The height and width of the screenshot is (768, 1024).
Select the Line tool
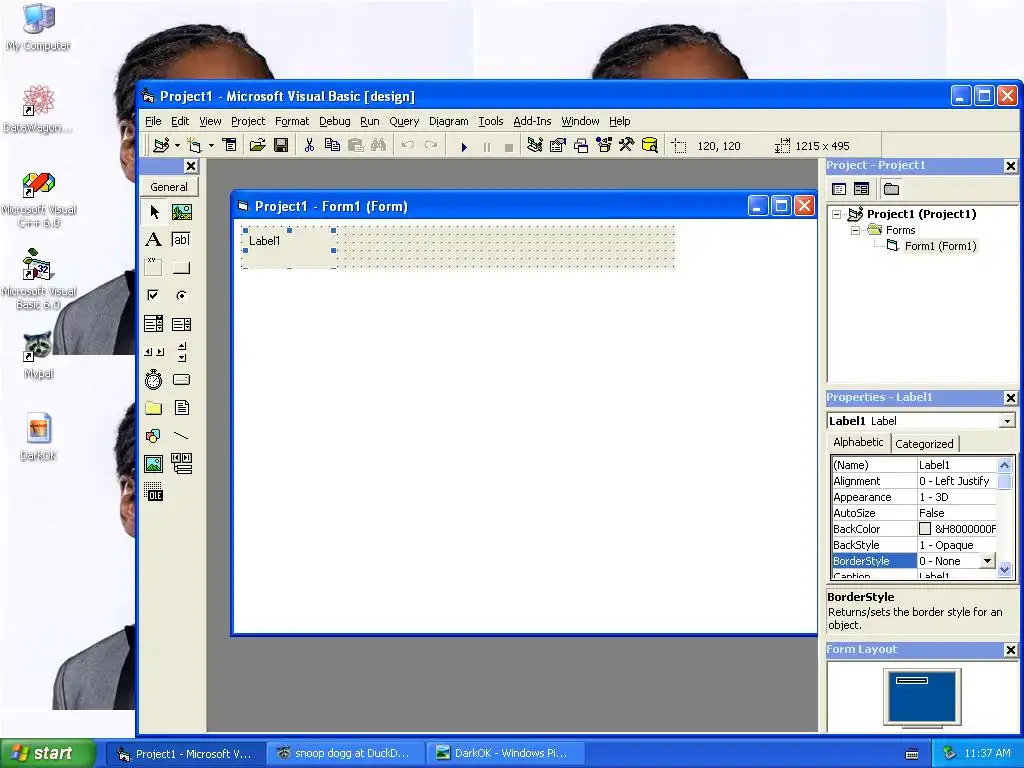182,436
